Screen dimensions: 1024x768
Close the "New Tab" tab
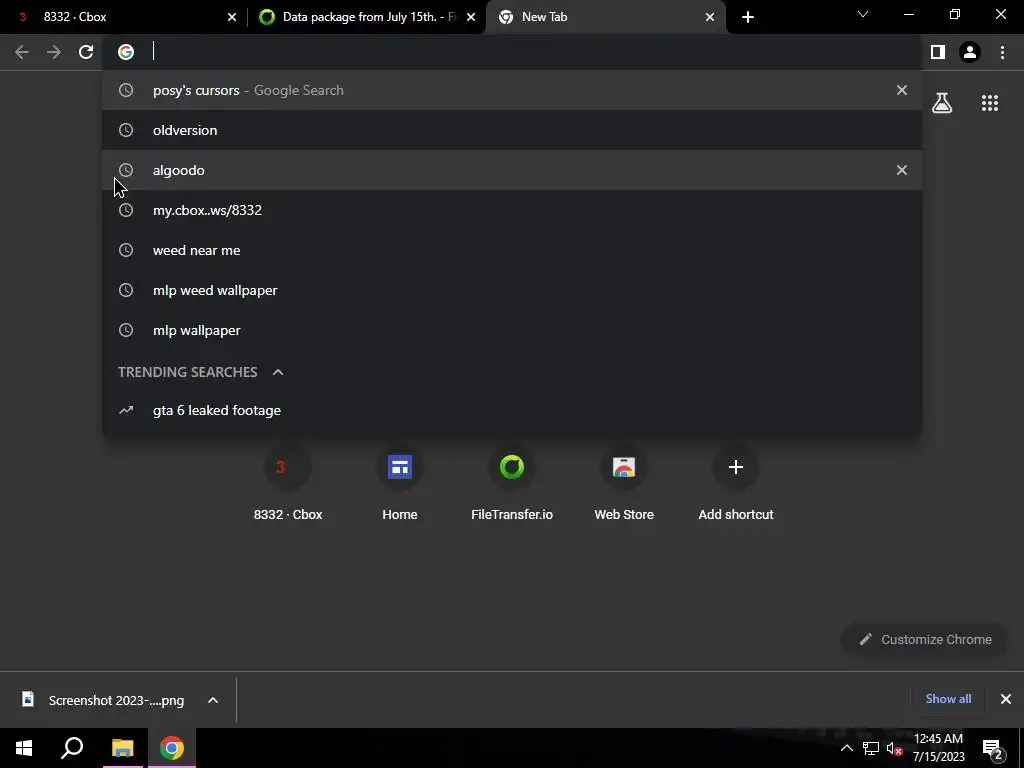pyautogui.click(x=710, y=17)
